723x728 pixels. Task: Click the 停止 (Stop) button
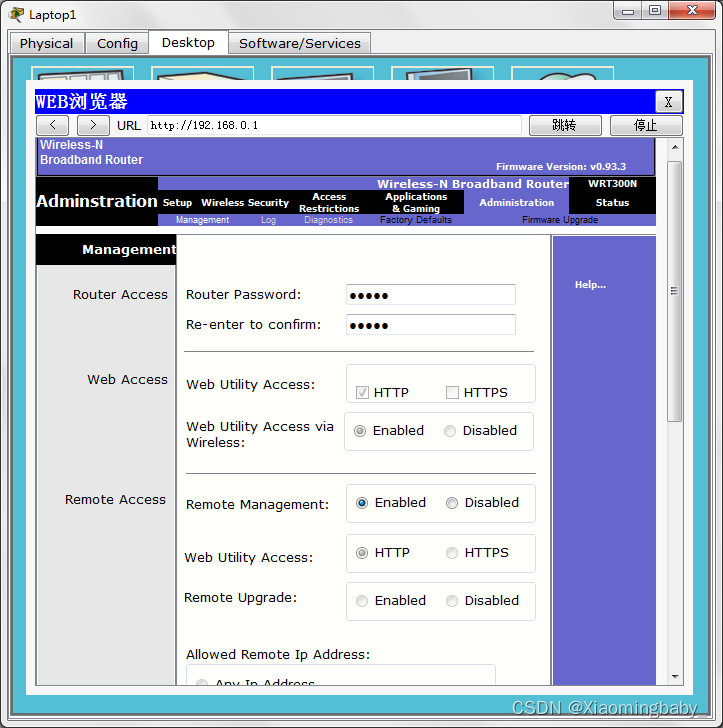click(646, 125)
